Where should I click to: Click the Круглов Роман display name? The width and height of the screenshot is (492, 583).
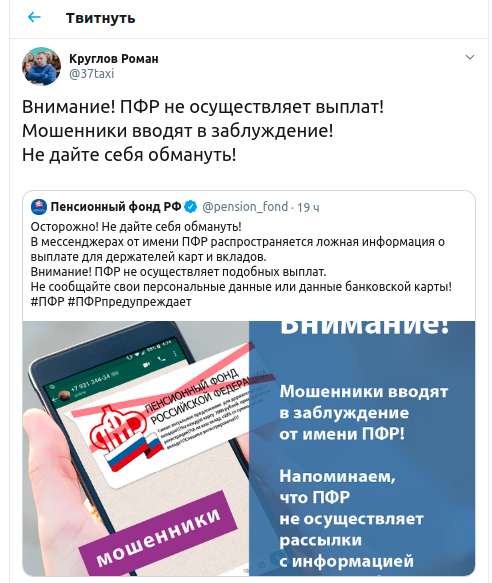pos(114,58)
